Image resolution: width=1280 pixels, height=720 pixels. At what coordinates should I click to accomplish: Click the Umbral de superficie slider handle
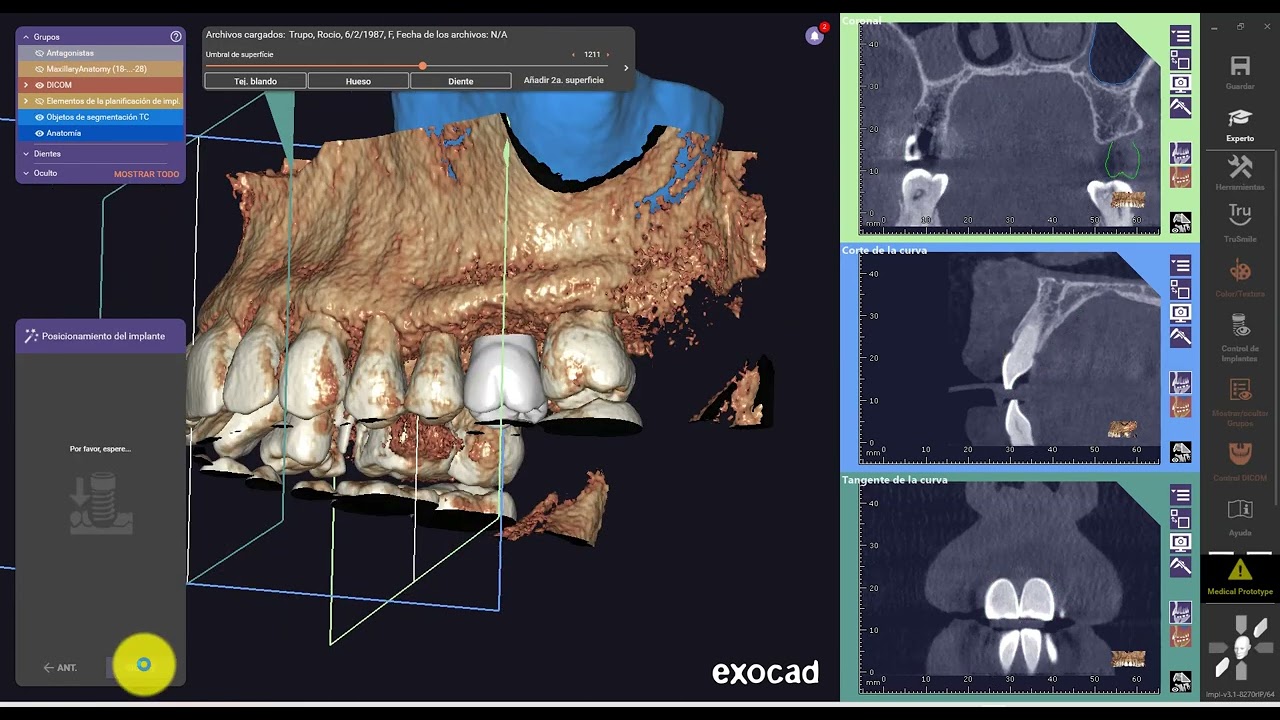pyautogui.click(x=422, y=66)
